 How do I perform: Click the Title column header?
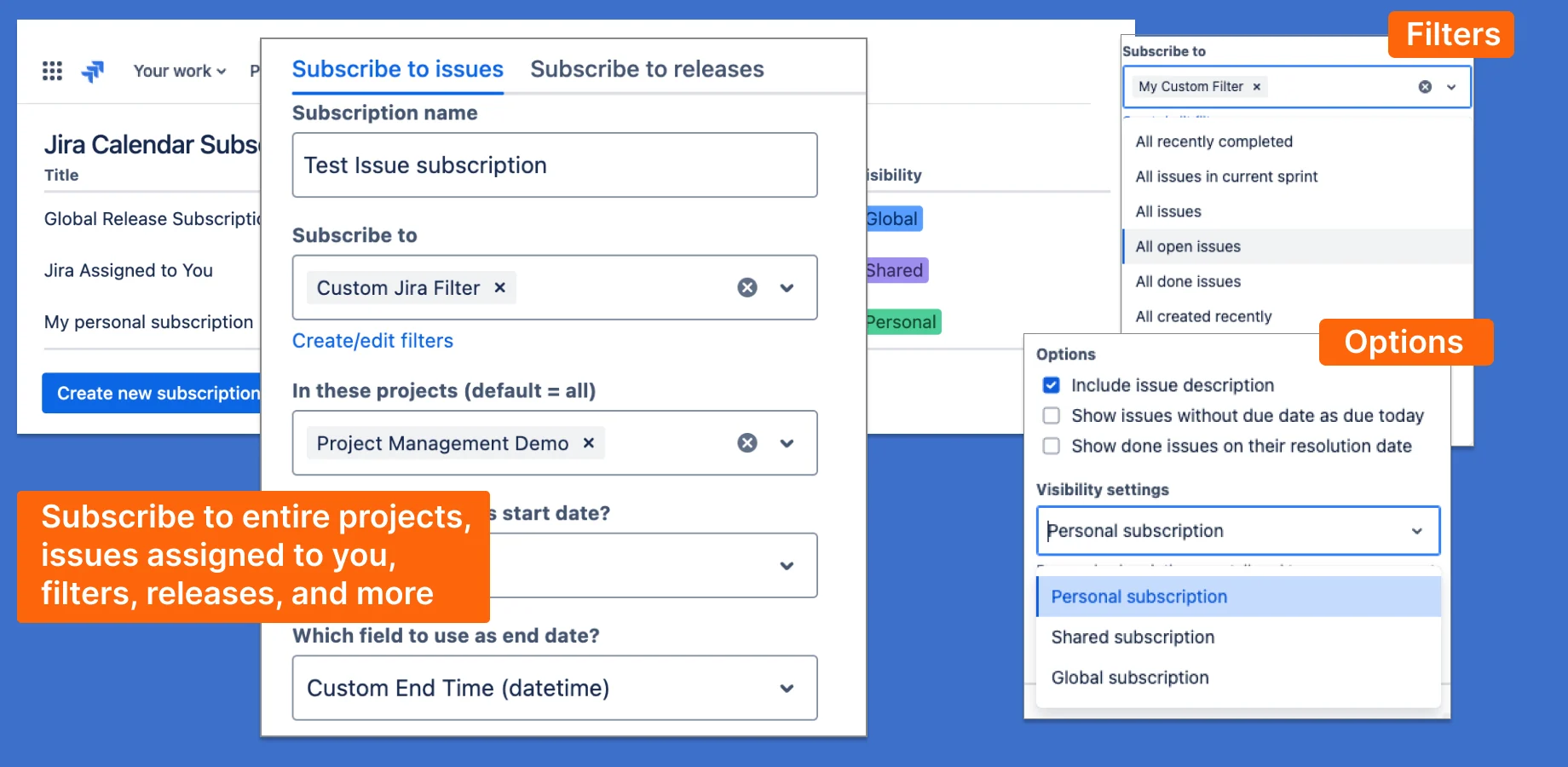pyautogui.click(x=61, y=175)
